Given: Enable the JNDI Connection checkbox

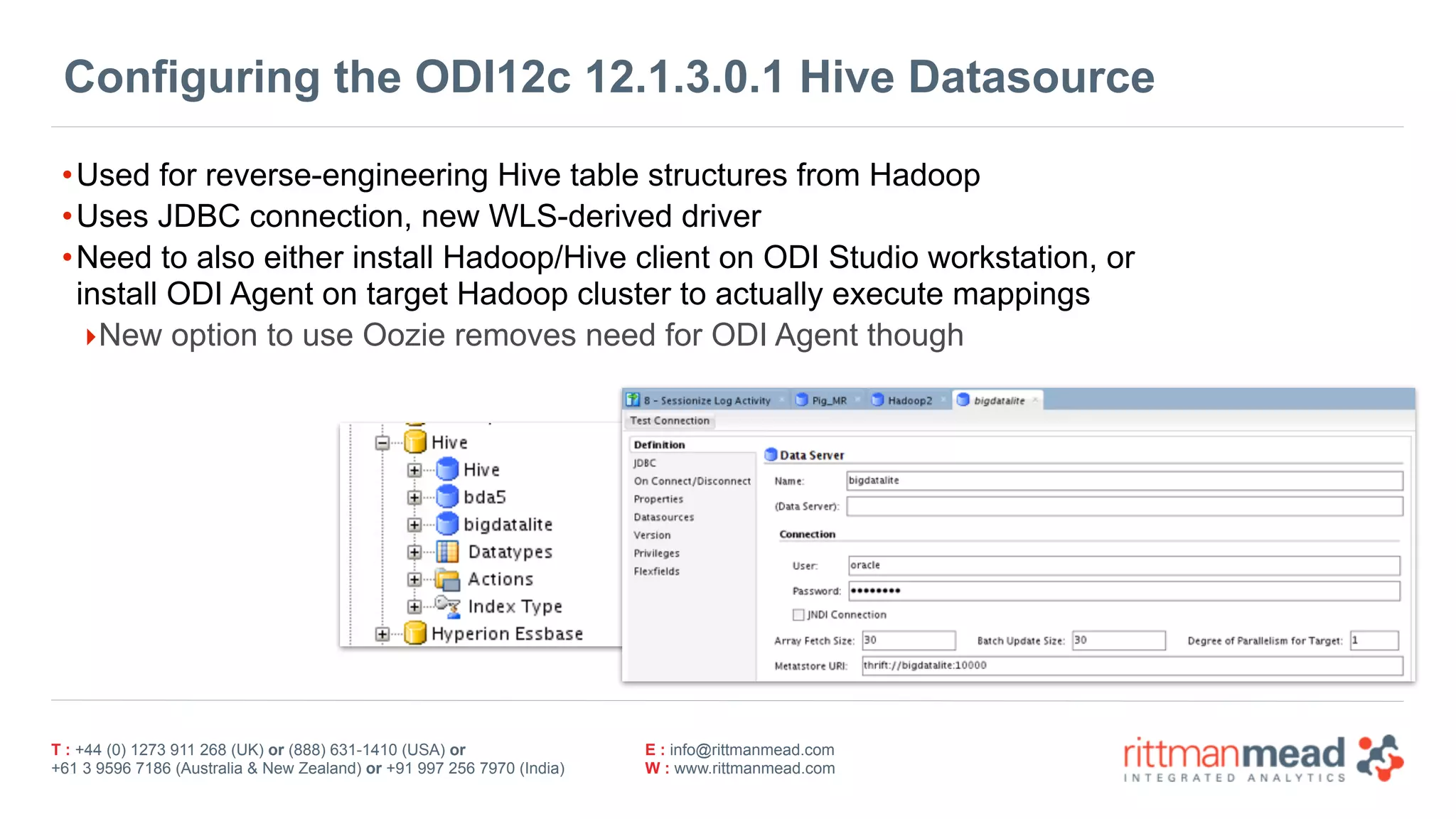Looking at the screenshot, I should (x=798, y=614).
